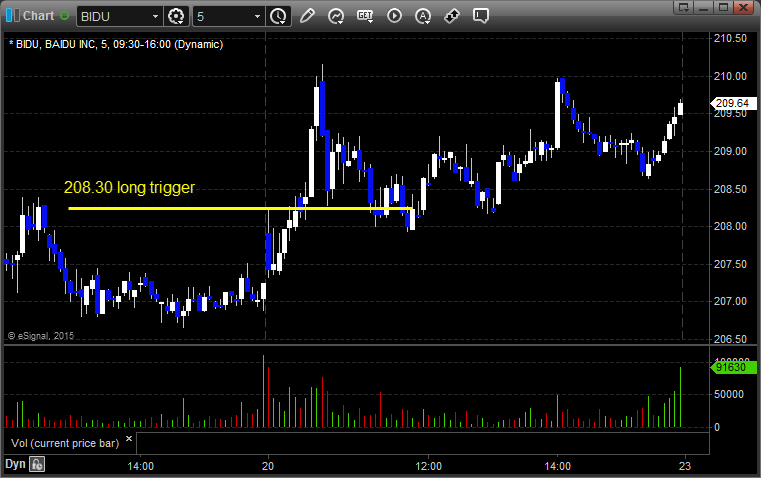
Task: Select the pencil drawing tool
Action: click(x=307, y=16)
